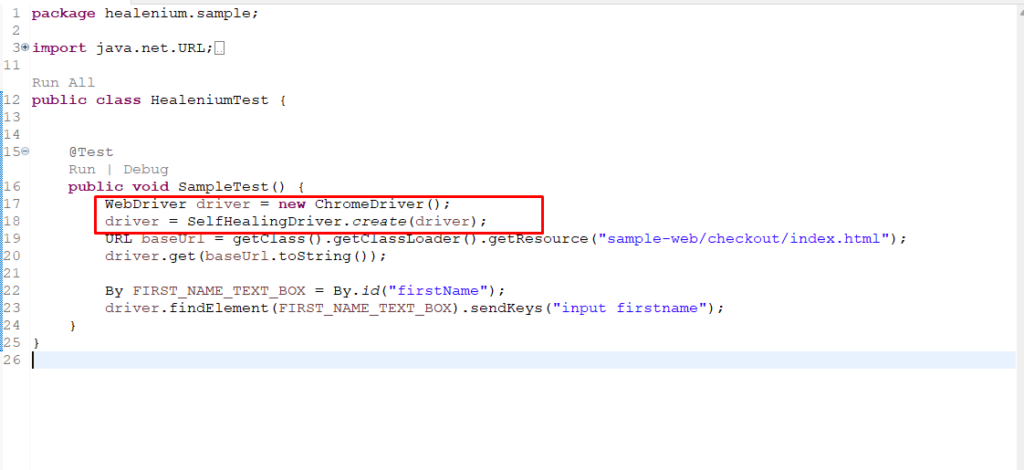1024x470 pixels.
Task: Click line number 17 in the gutter
Action: (x=13, y=203)
